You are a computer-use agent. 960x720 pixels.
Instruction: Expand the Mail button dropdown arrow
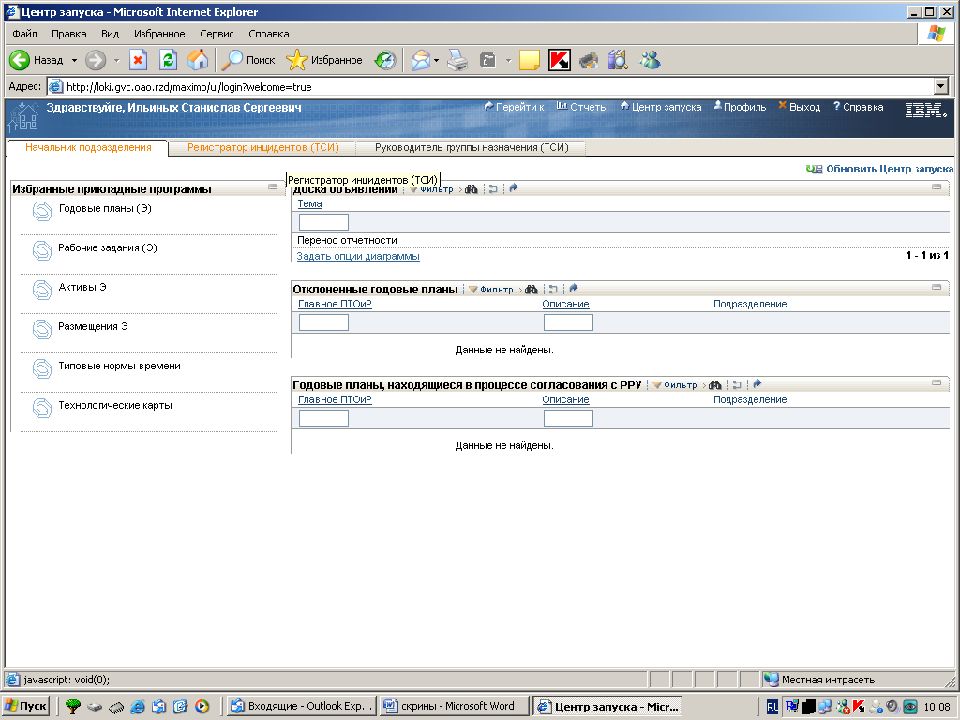(437, 61)
